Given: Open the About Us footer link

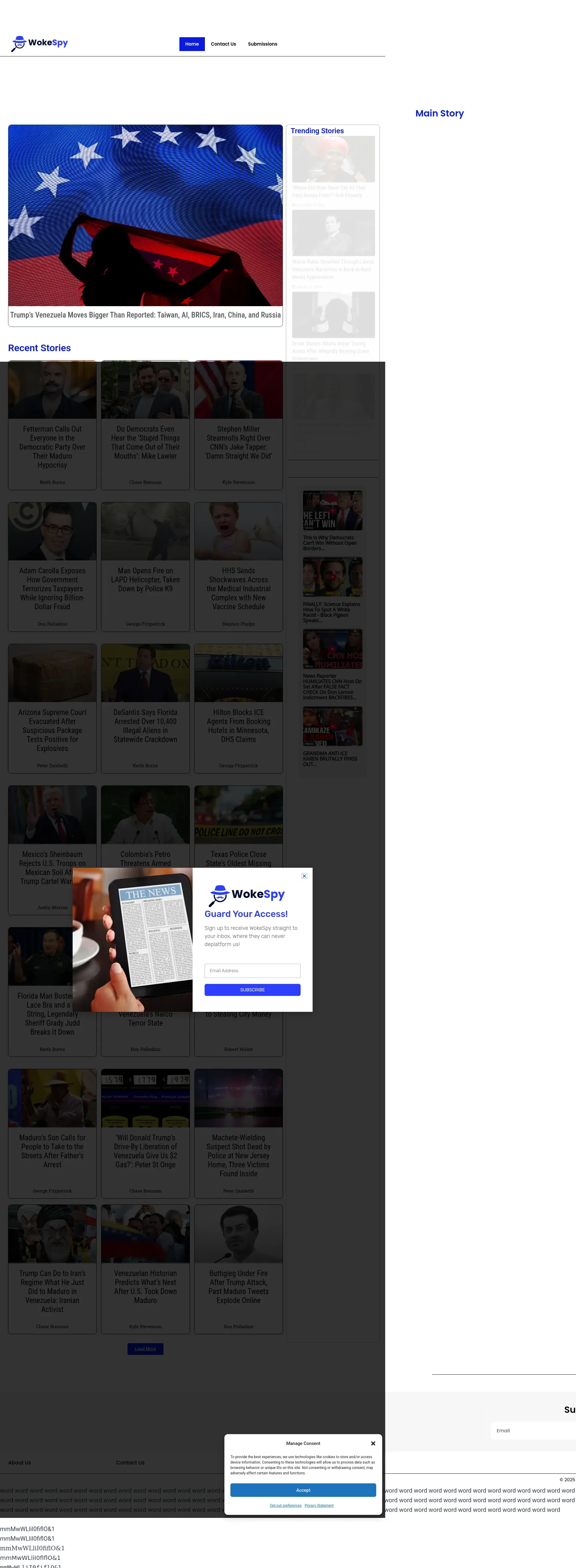Looking at the screenshot, I should click(19, 1462).
